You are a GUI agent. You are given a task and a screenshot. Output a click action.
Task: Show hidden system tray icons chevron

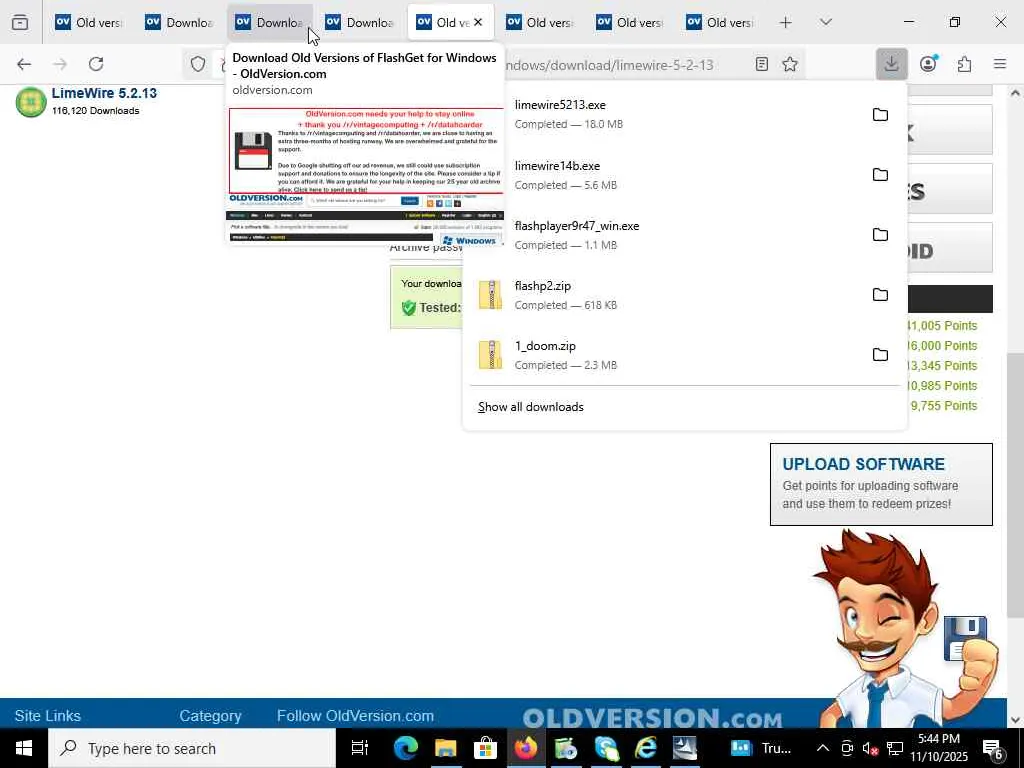(823, 748)
